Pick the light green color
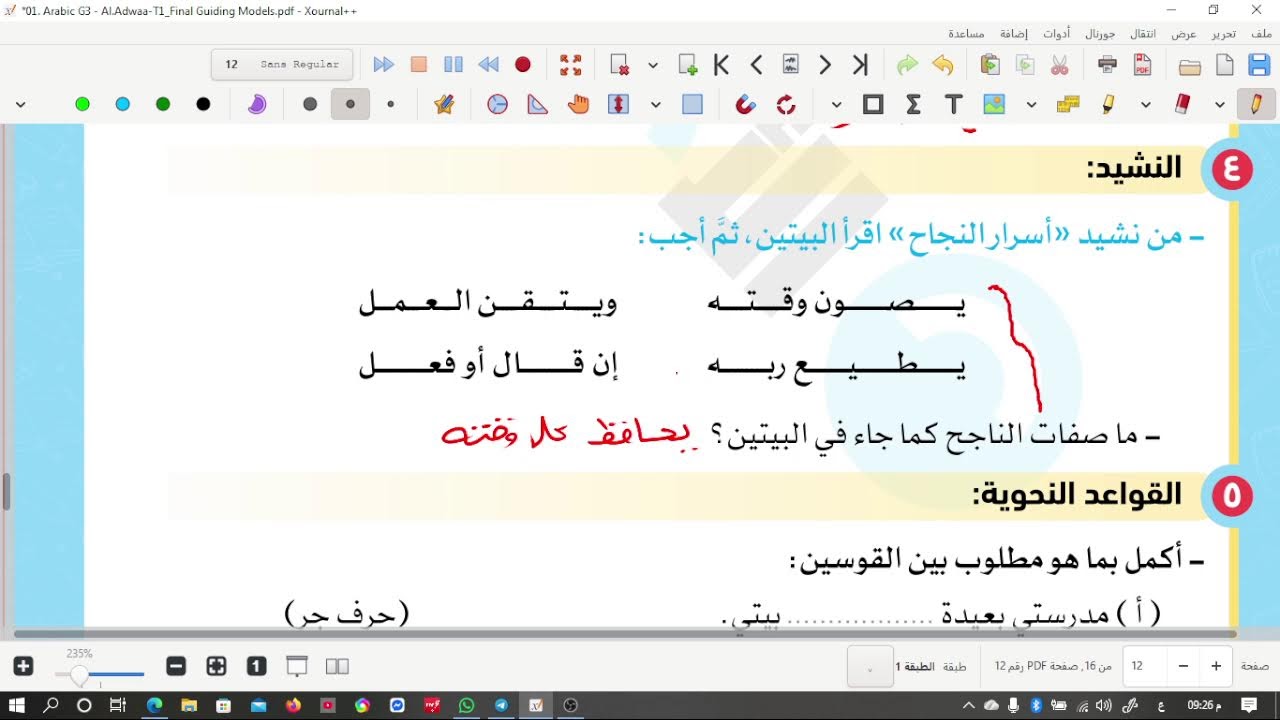This screenshot has width=1280, height=720. 82,104
